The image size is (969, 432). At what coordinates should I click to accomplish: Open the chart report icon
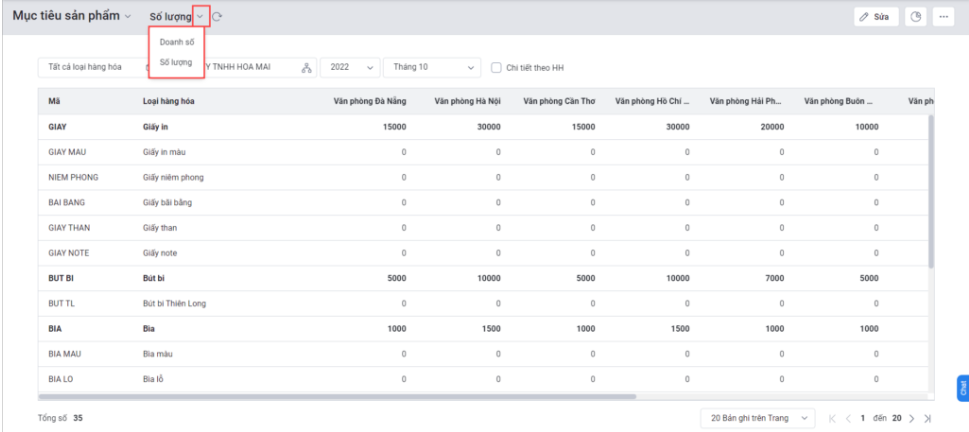pos(916,17)
